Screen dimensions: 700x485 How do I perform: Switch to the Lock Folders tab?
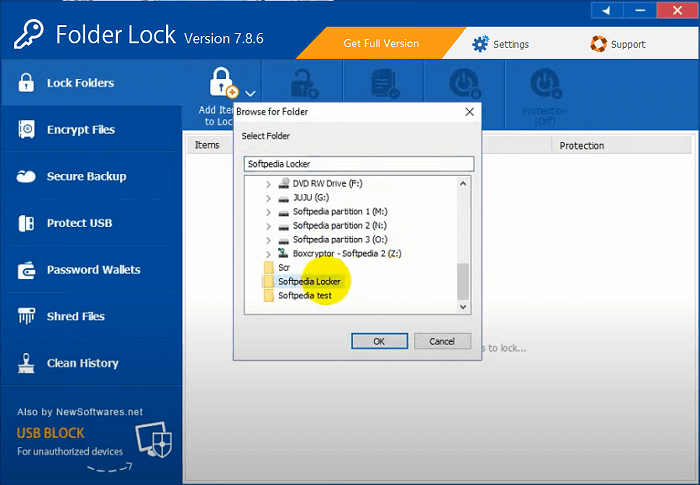point(80,83)
